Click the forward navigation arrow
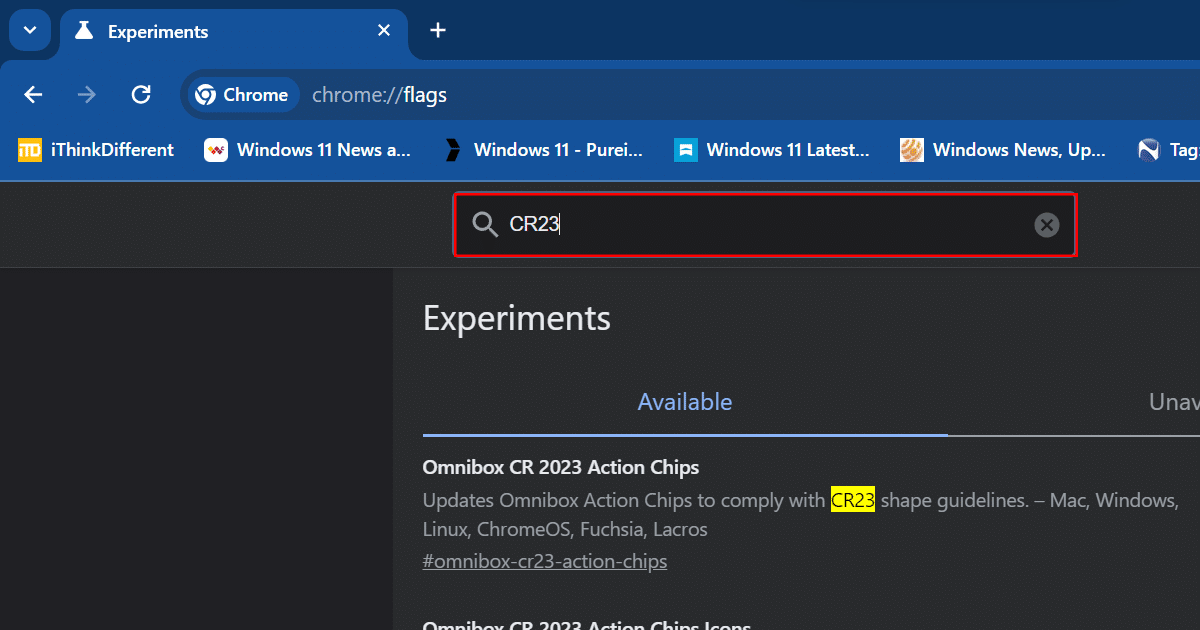1200x630 pixels. pyautogui.click(x=87, y=94)
